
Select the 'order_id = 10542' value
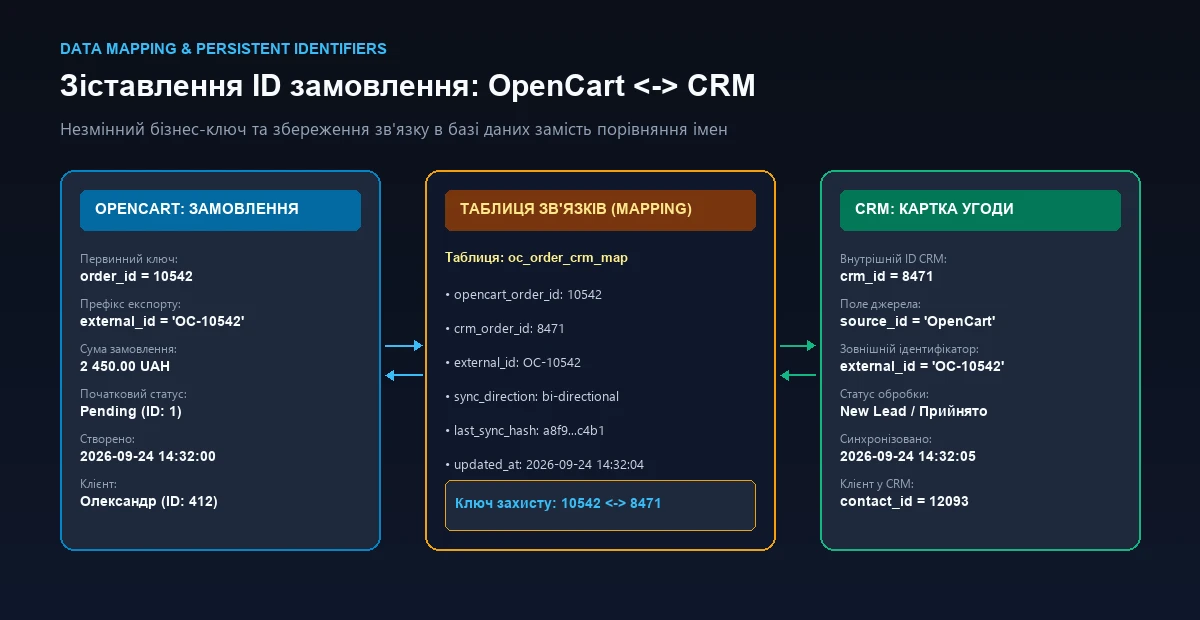tap(136, 276)
